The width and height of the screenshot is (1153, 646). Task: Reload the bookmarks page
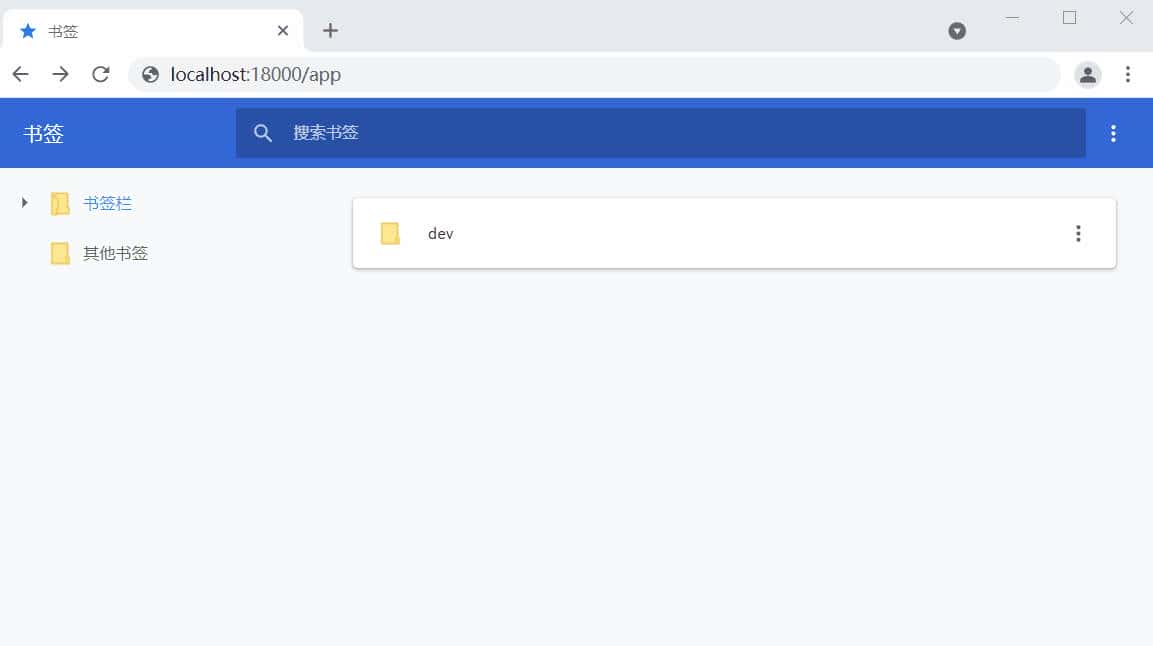click(100, 74)
